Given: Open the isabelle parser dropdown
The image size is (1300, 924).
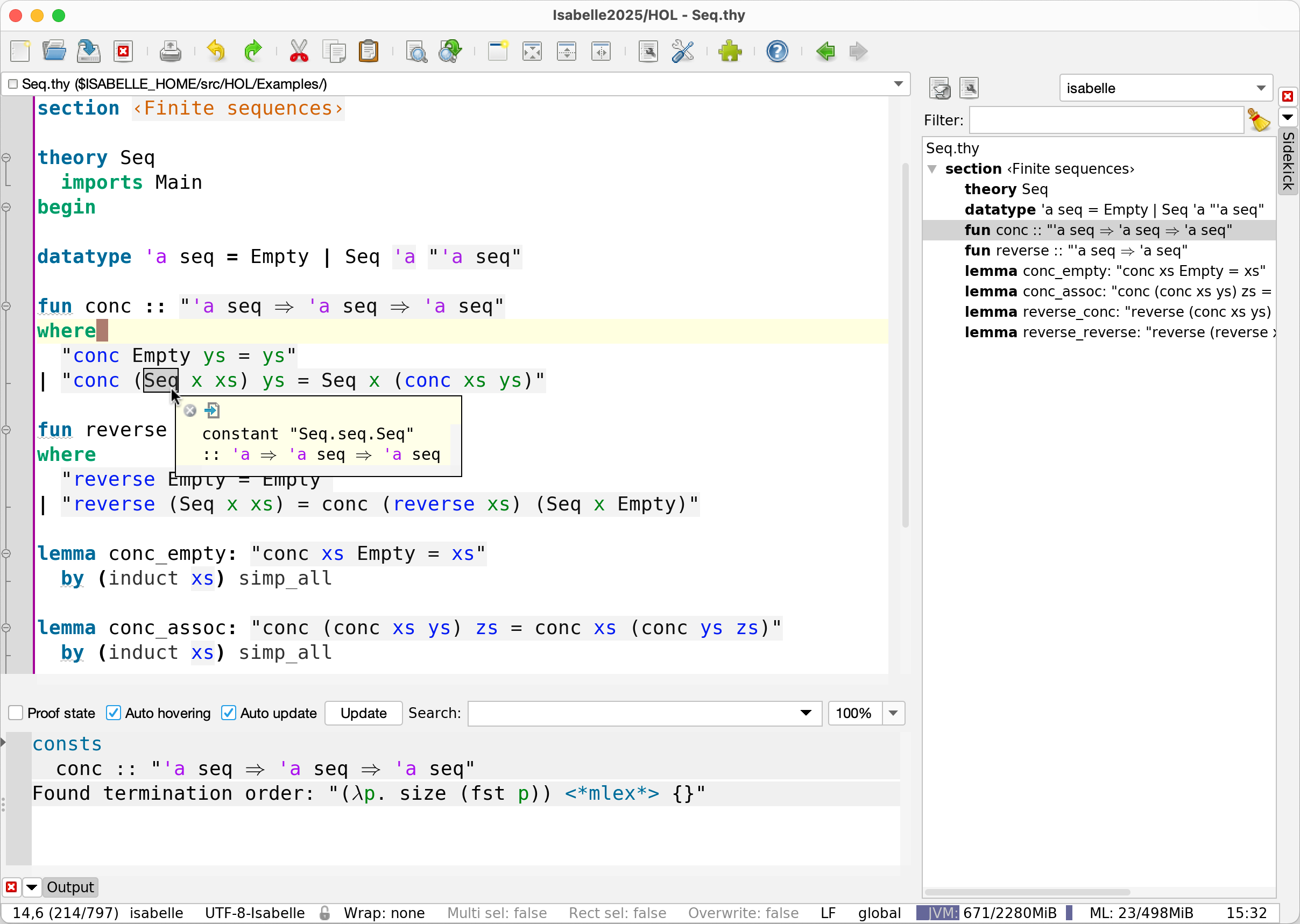Looking at the screenshot, I should tap(1165, 88).
